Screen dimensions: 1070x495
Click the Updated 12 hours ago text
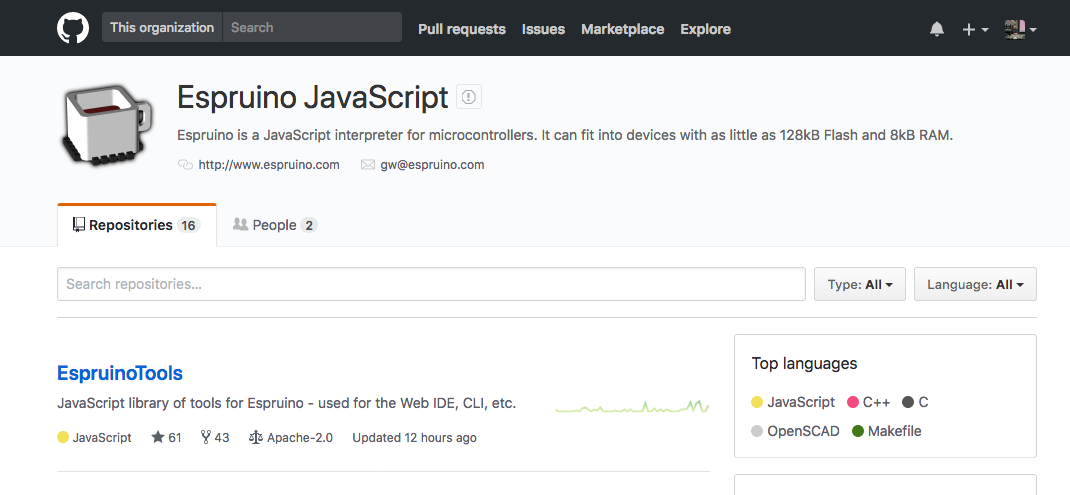414,438
